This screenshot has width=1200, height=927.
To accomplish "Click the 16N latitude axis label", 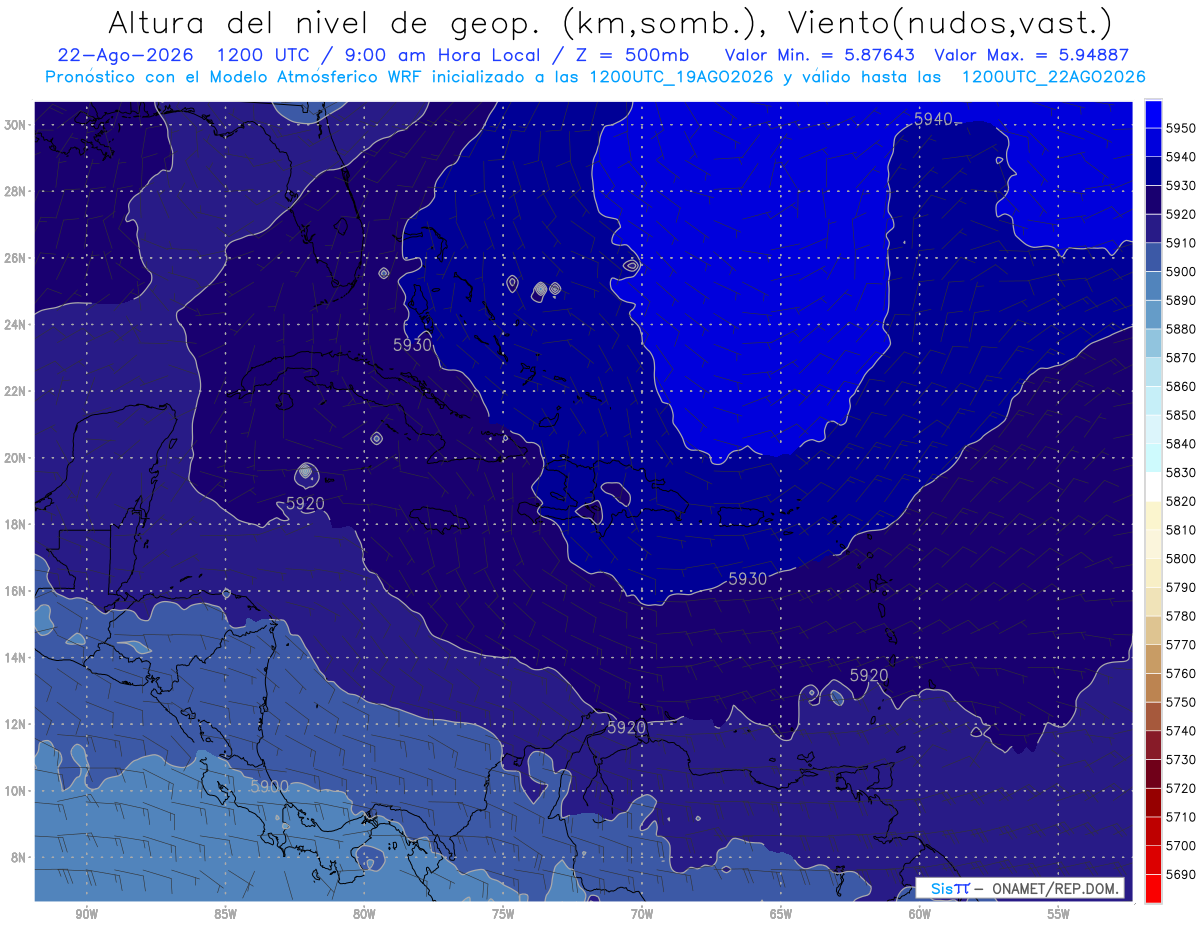I will point(17,591).
